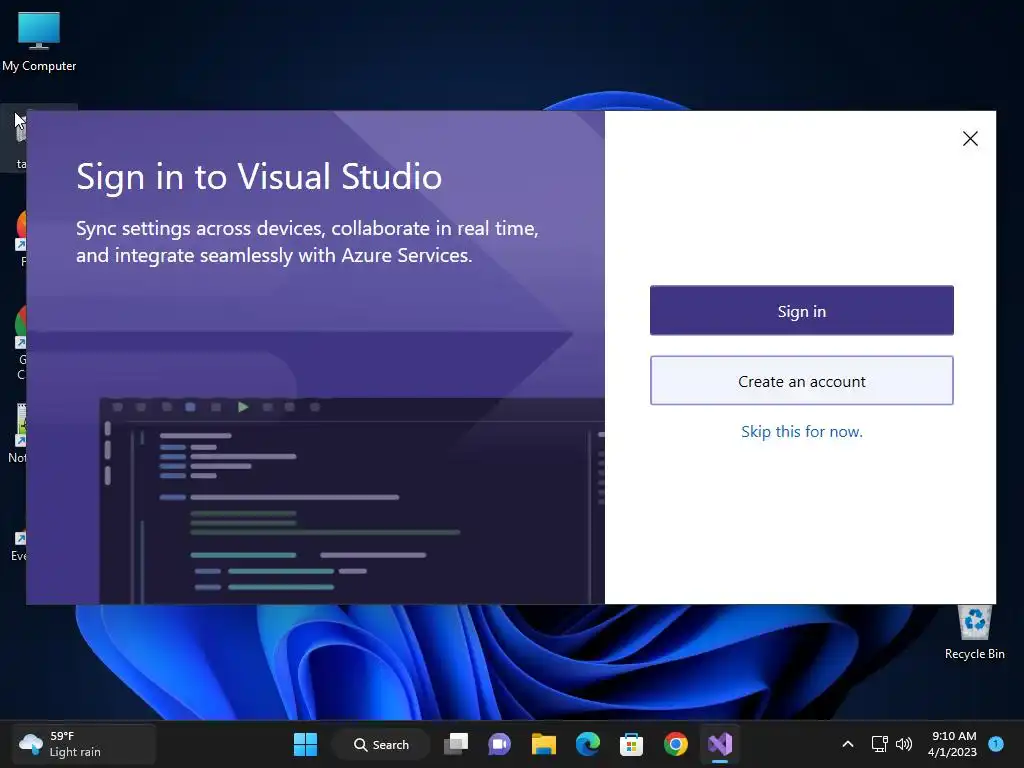Open File Explorer from taskbar
This screenshot has width=1024, height=768.
click(x=543, y=744)
